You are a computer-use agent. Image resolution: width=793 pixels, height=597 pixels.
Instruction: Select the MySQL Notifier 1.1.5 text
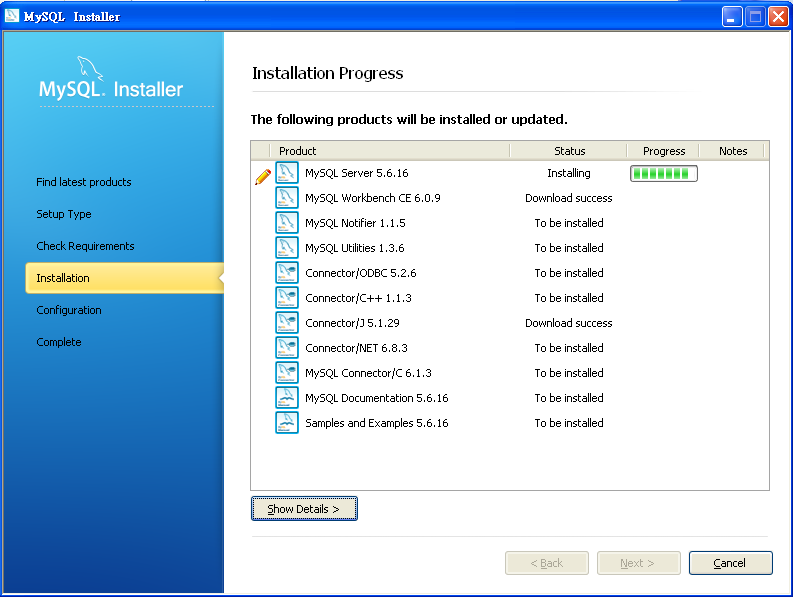click(355, 223)
